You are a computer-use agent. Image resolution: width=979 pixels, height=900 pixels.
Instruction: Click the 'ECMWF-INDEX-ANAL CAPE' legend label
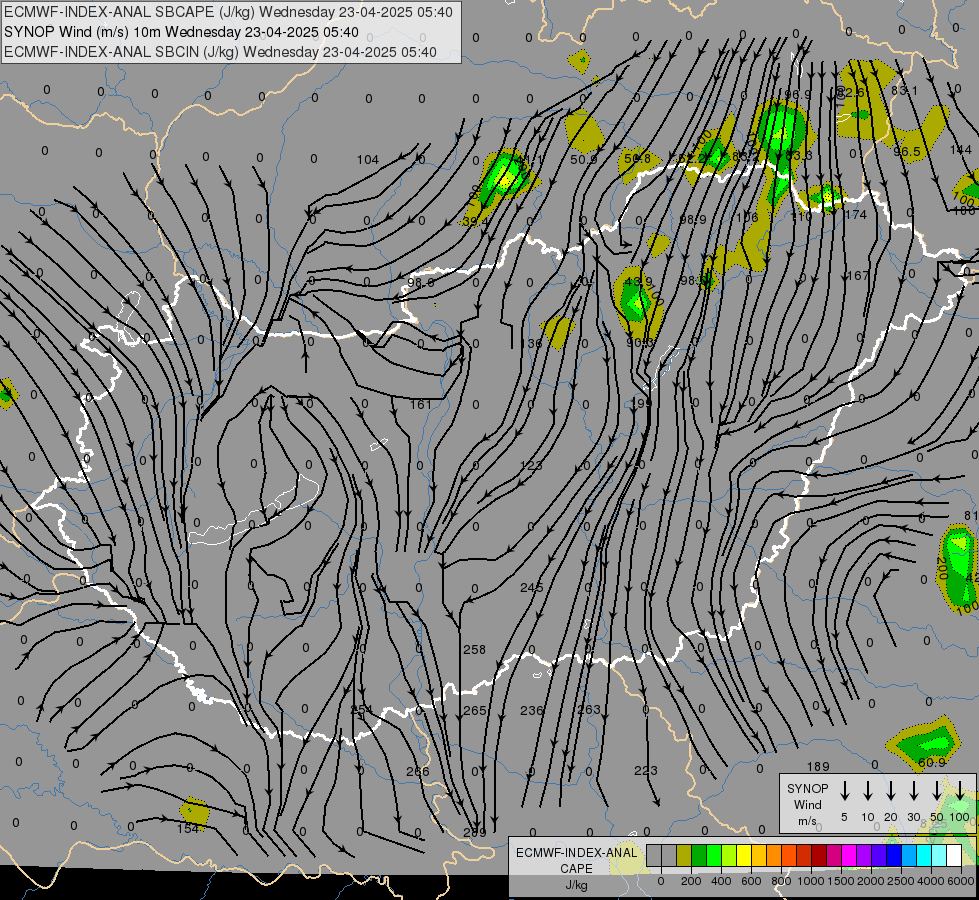(576, 860)
